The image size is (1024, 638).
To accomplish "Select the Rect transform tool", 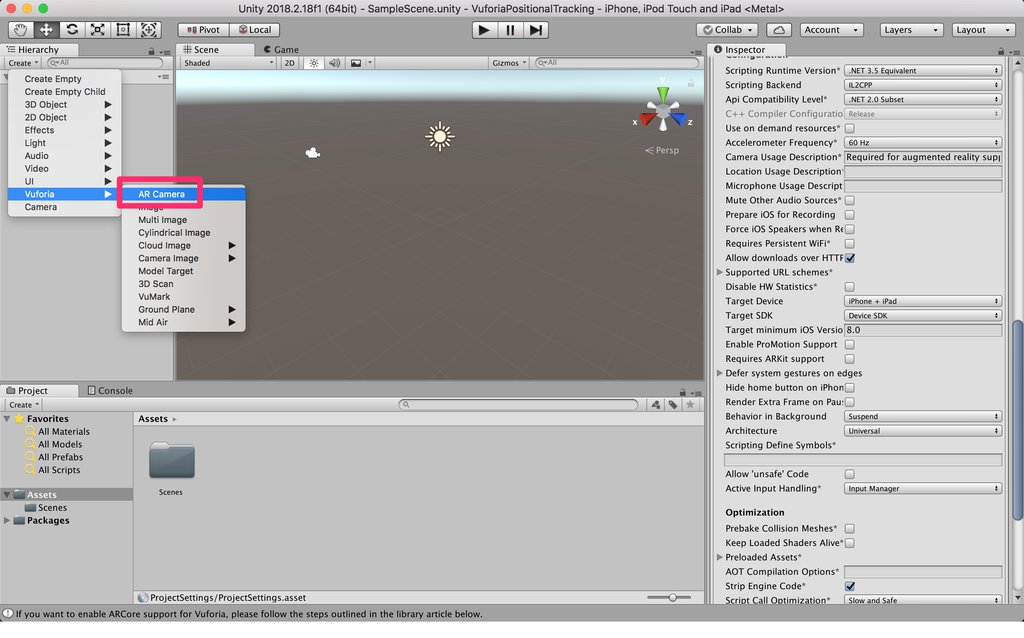I will tap(123, 30).
